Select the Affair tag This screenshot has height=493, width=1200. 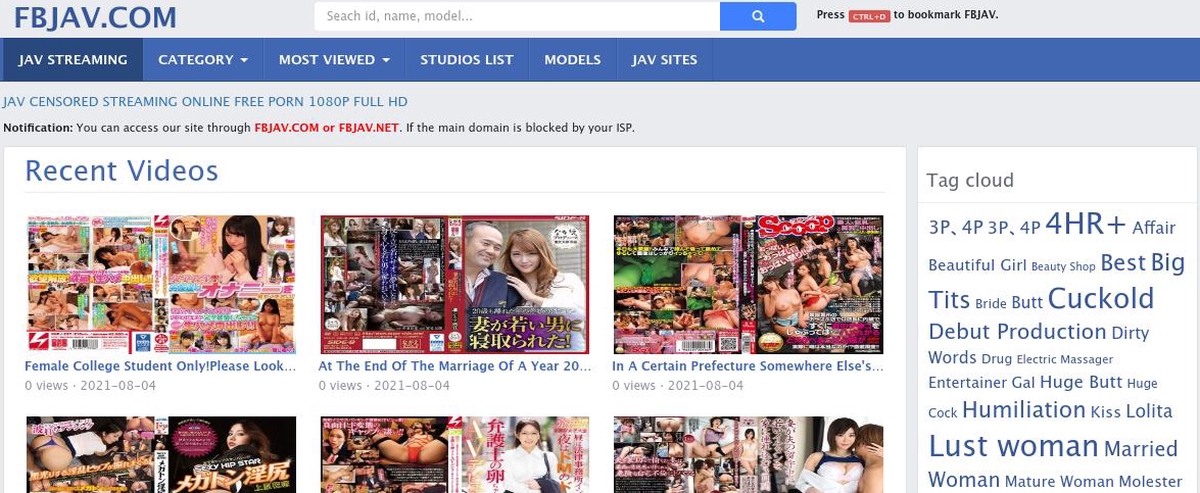point(1153,228)
